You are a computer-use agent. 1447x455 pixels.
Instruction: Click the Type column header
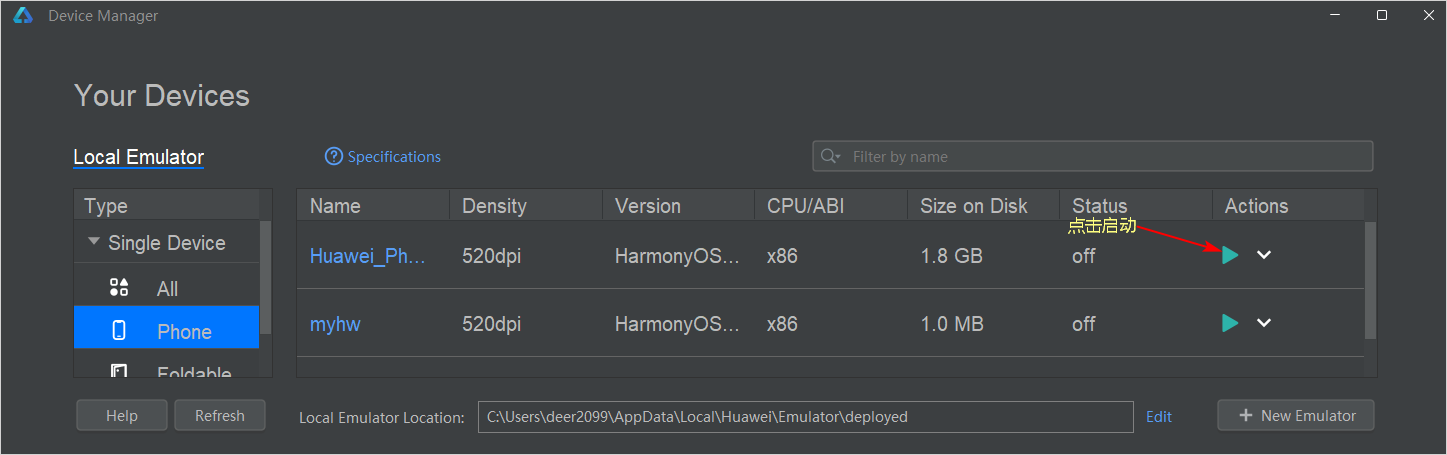coord(166,206)
